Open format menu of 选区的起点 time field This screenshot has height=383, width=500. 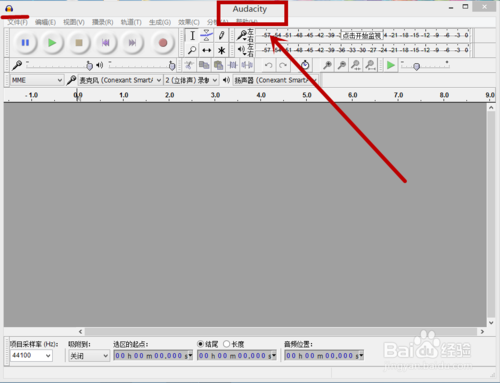[190, 356]
